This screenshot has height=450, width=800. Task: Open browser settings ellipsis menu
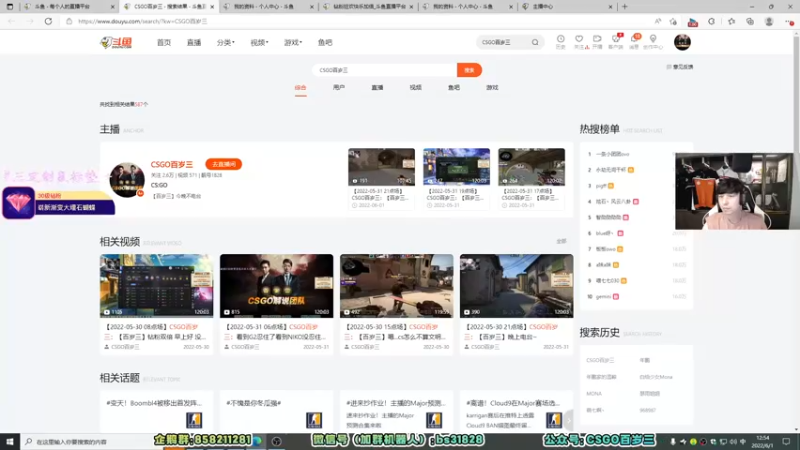(x=789, y=21)
